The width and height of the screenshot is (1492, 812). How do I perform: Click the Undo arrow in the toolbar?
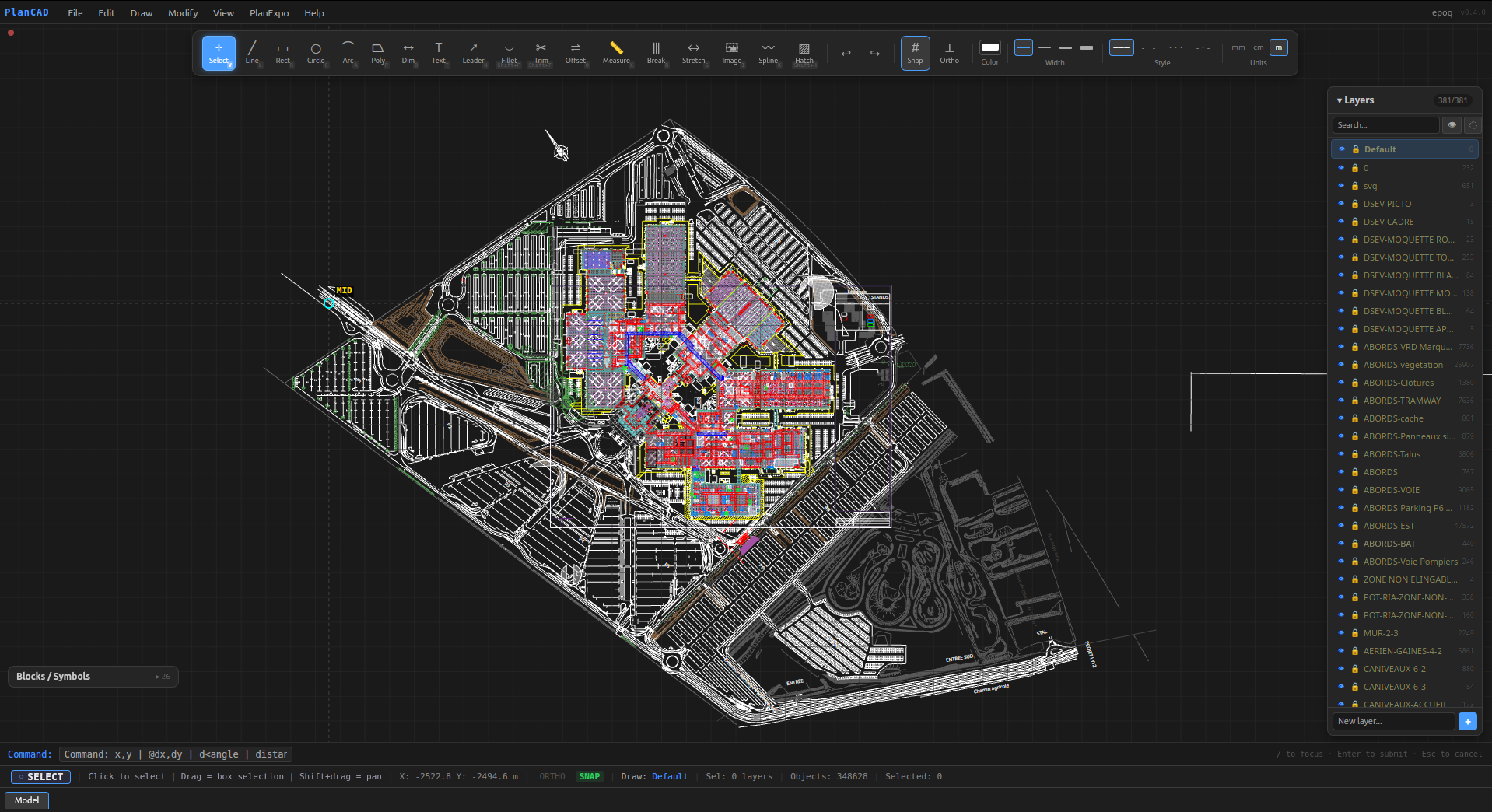(x=846, y=53)
